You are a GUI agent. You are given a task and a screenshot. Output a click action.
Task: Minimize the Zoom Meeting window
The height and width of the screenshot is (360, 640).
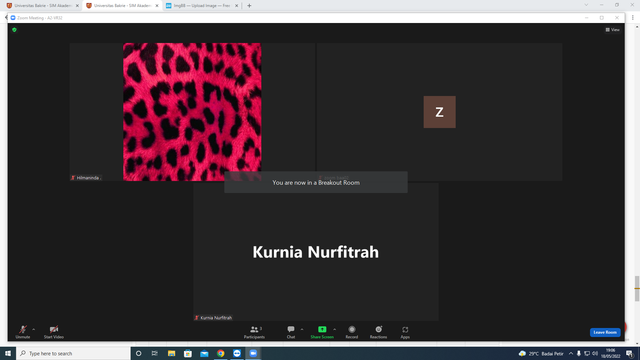click(587, 18)
